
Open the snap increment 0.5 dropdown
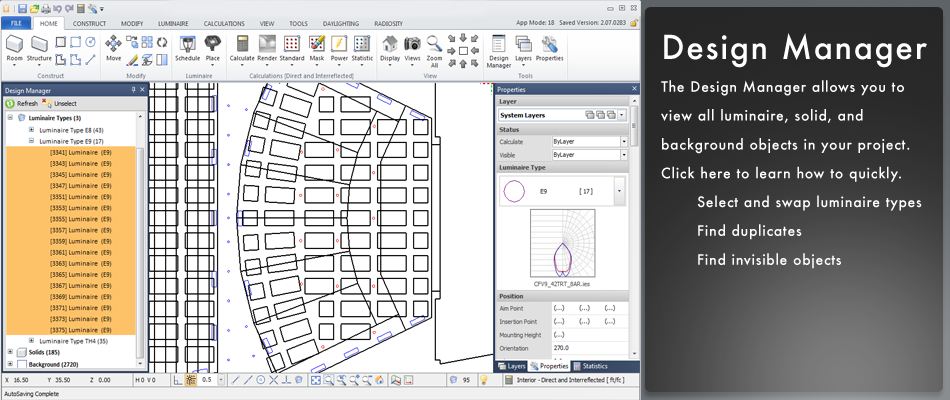click(x=221, y=380)
